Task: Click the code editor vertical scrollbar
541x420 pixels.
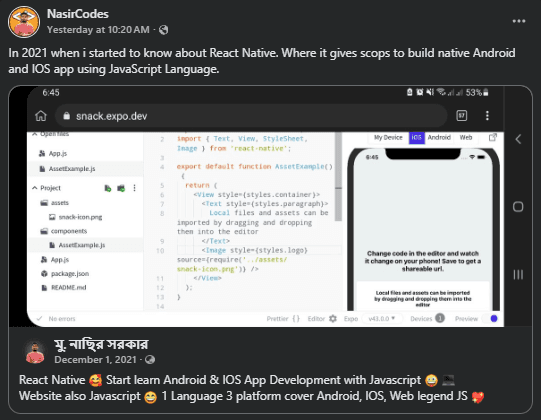Action: (338, 177)
